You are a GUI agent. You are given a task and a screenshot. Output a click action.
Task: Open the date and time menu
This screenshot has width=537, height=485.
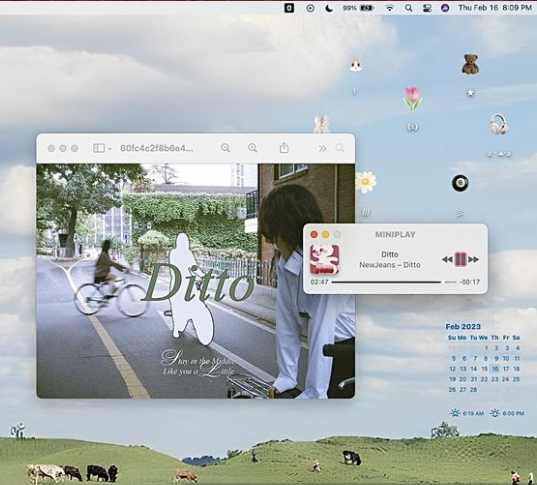[x=495, y=8]
